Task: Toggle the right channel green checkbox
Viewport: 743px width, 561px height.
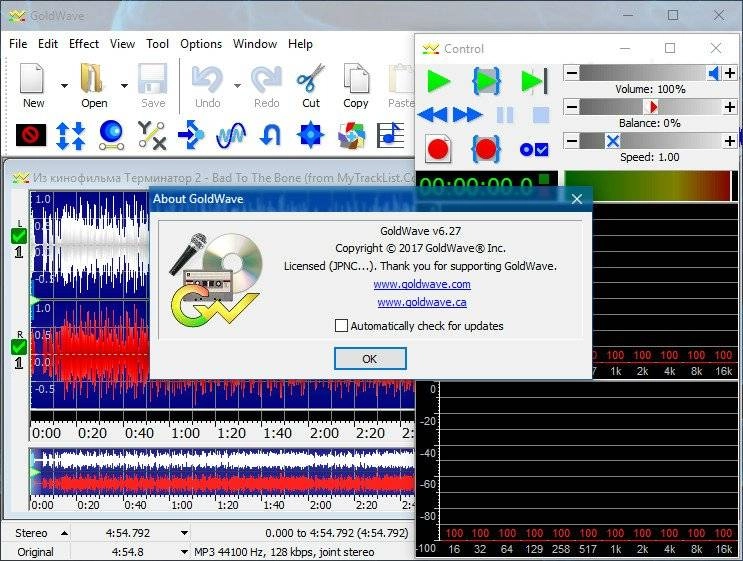Action: [18, 347]
